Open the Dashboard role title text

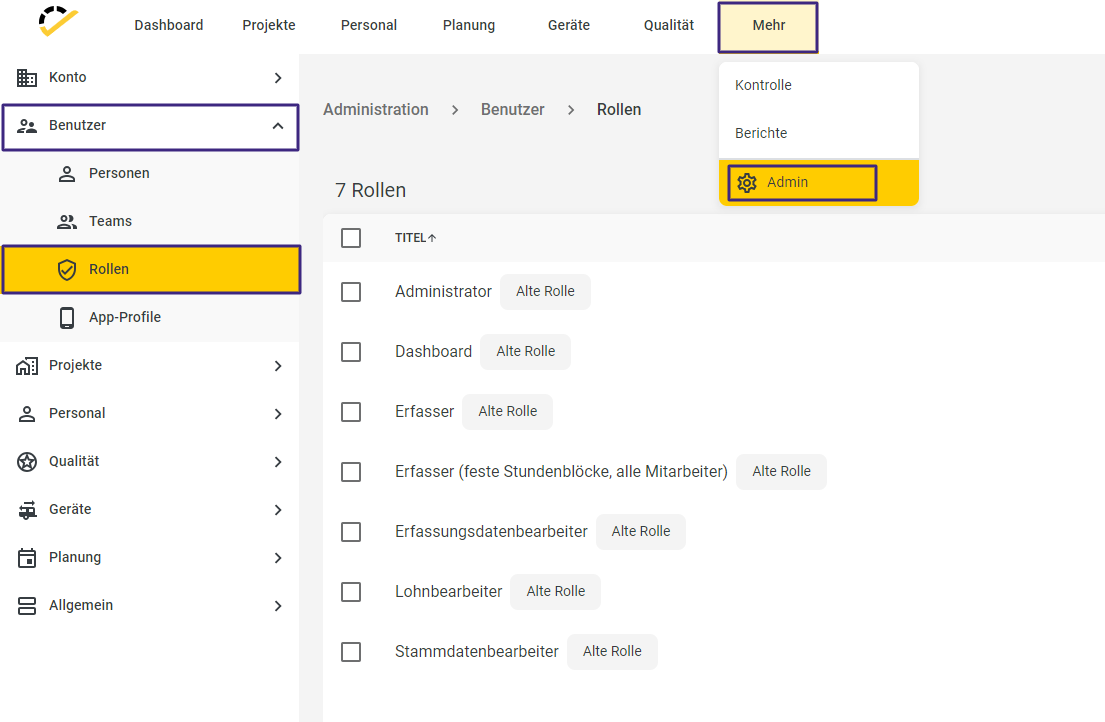[x=433, y=351]
